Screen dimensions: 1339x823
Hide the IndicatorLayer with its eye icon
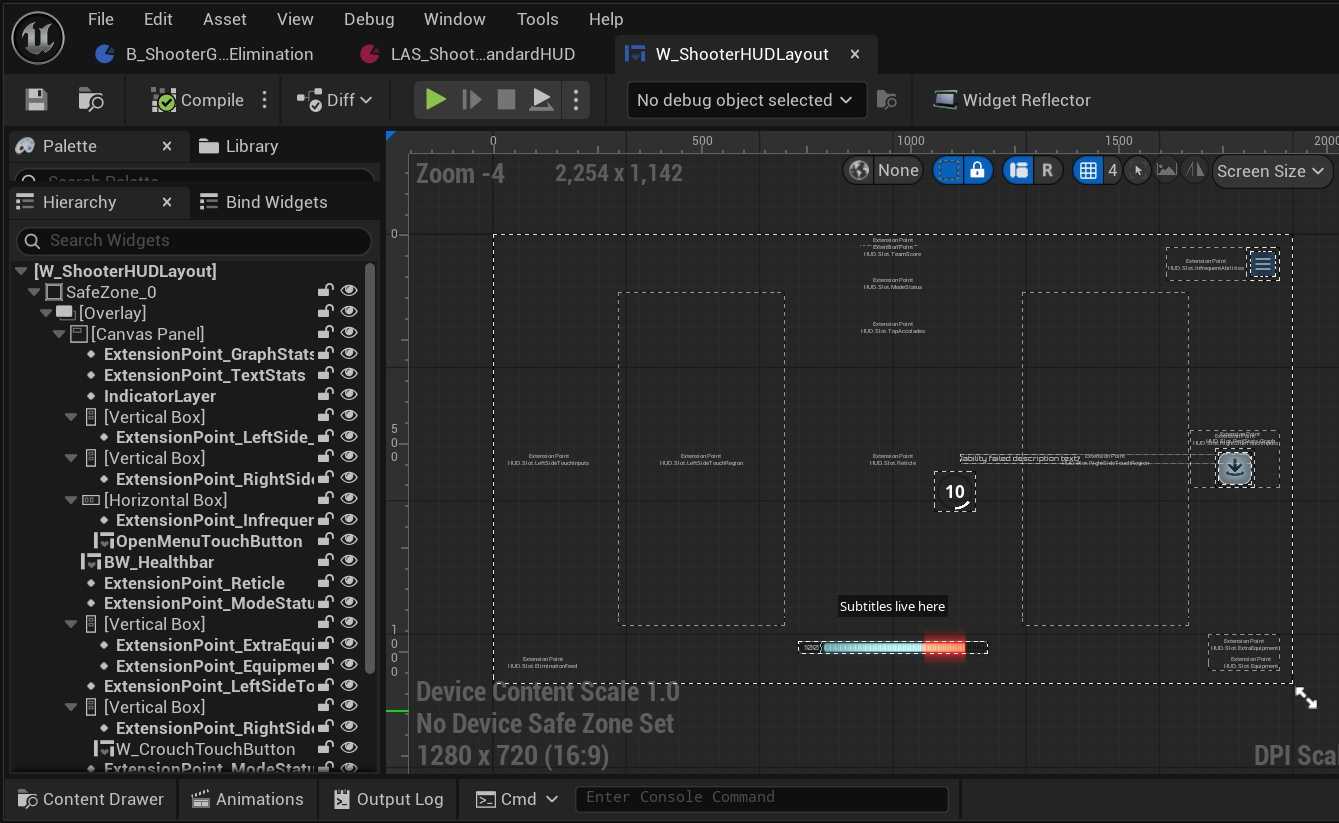pyautogui.click(x=349, y=396)
